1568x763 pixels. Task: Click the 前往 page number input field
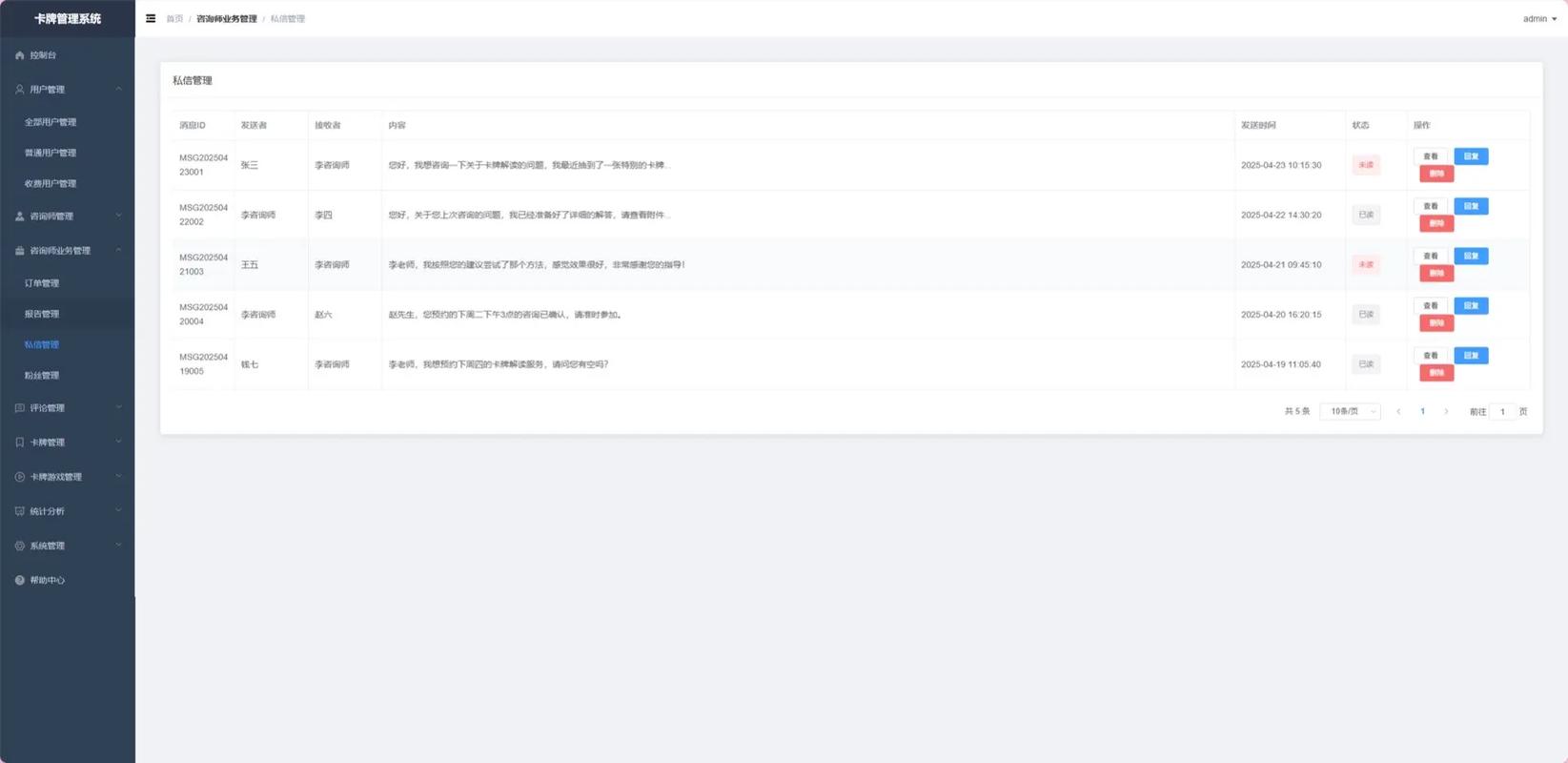pos(1502,412)
